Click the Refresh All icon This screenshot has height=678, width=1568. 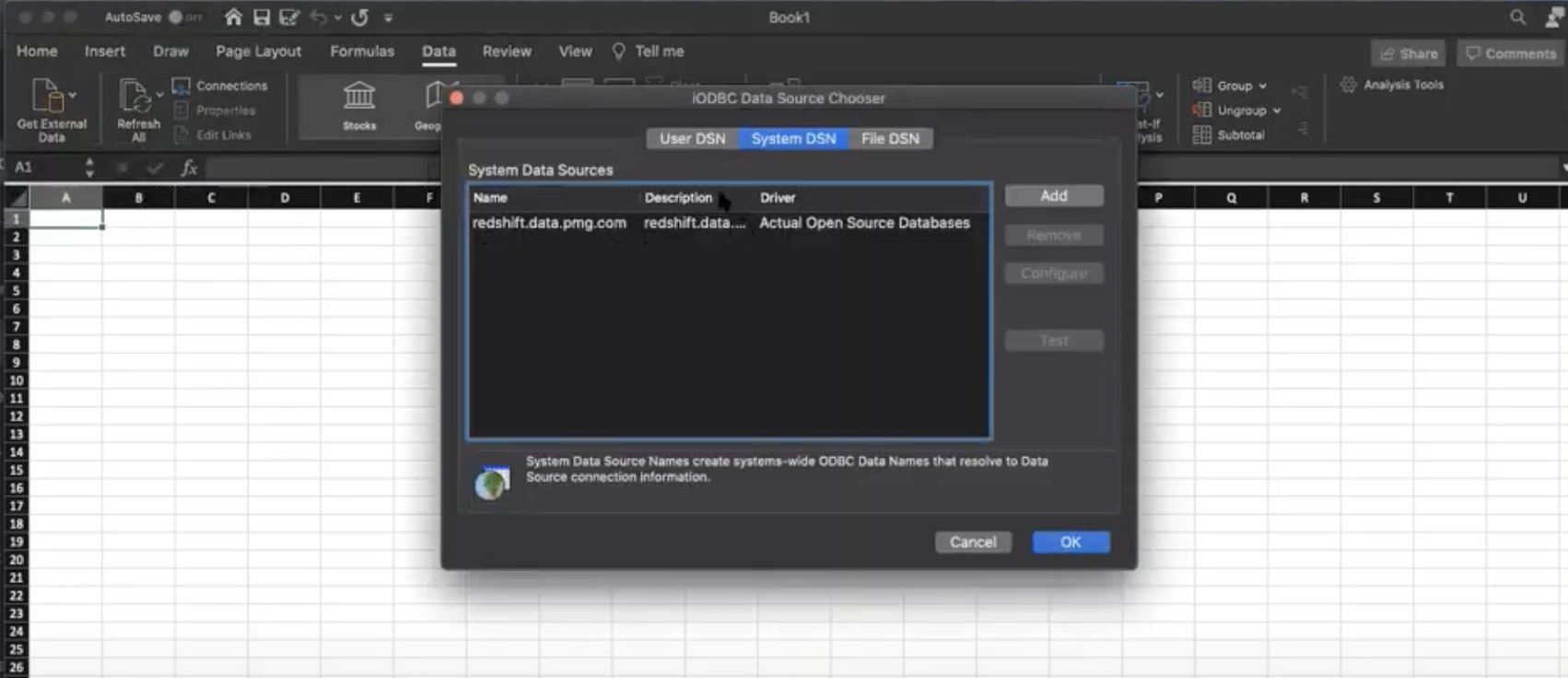(134, 95)
